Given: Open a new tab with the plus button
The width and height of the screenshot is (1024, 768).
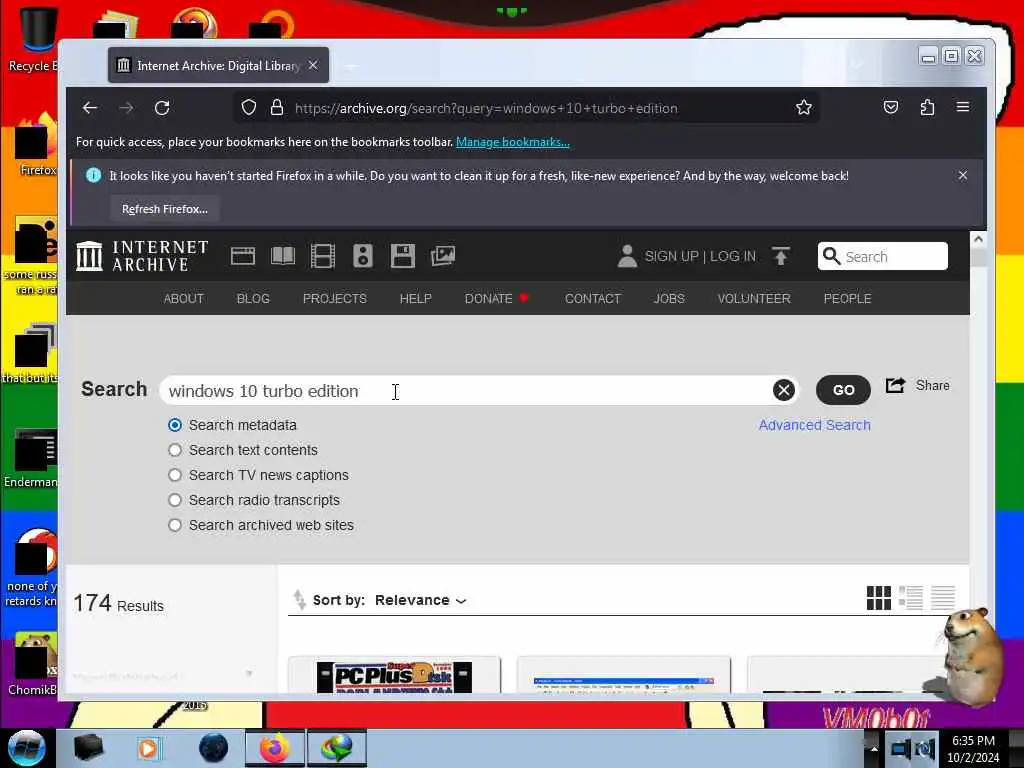Looking at the screenshot, I should point(351,65).
